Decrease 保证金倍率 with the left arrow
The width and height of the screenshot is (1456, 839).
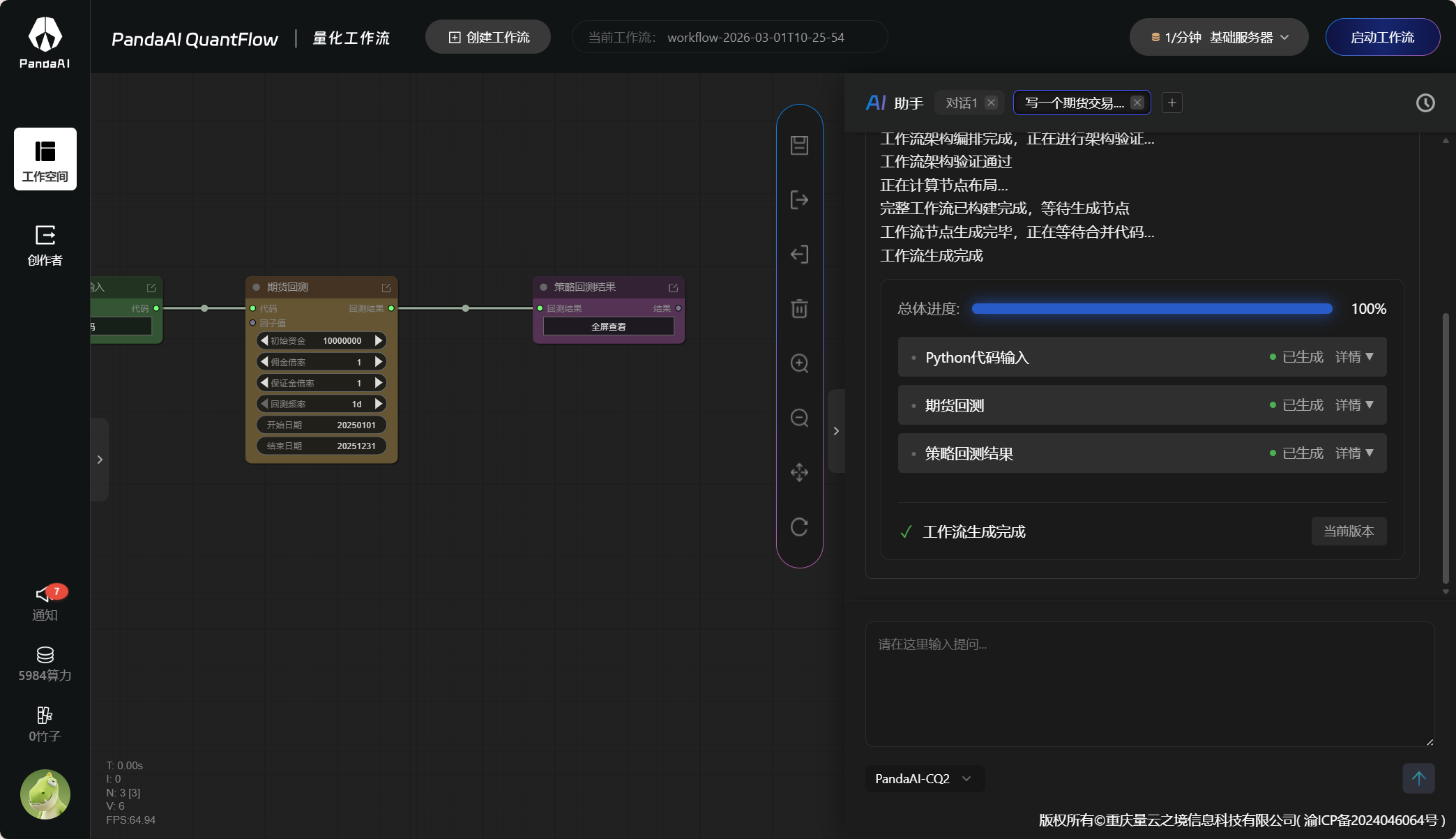[x=264, y=382]
